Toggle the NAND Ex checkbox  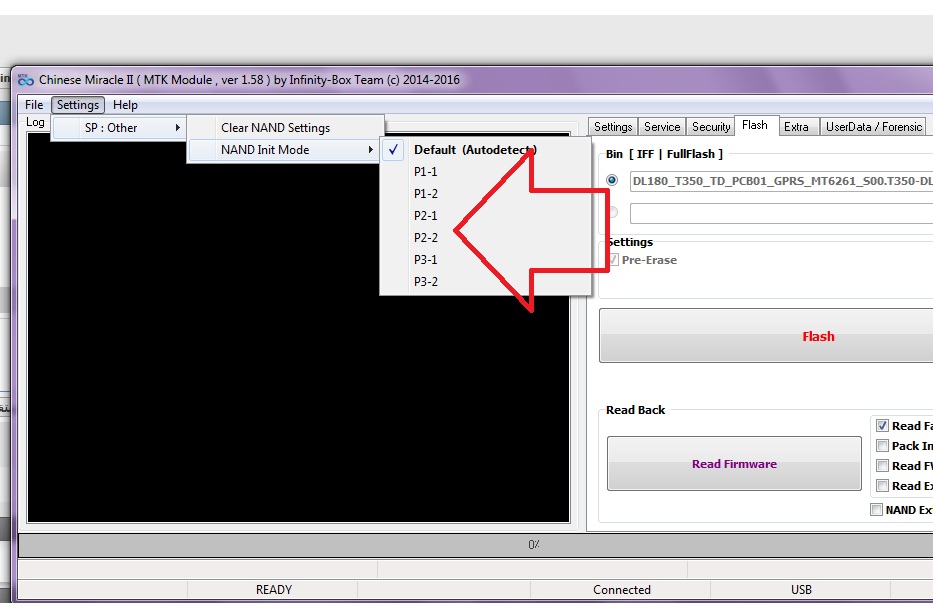click(876, 510)
